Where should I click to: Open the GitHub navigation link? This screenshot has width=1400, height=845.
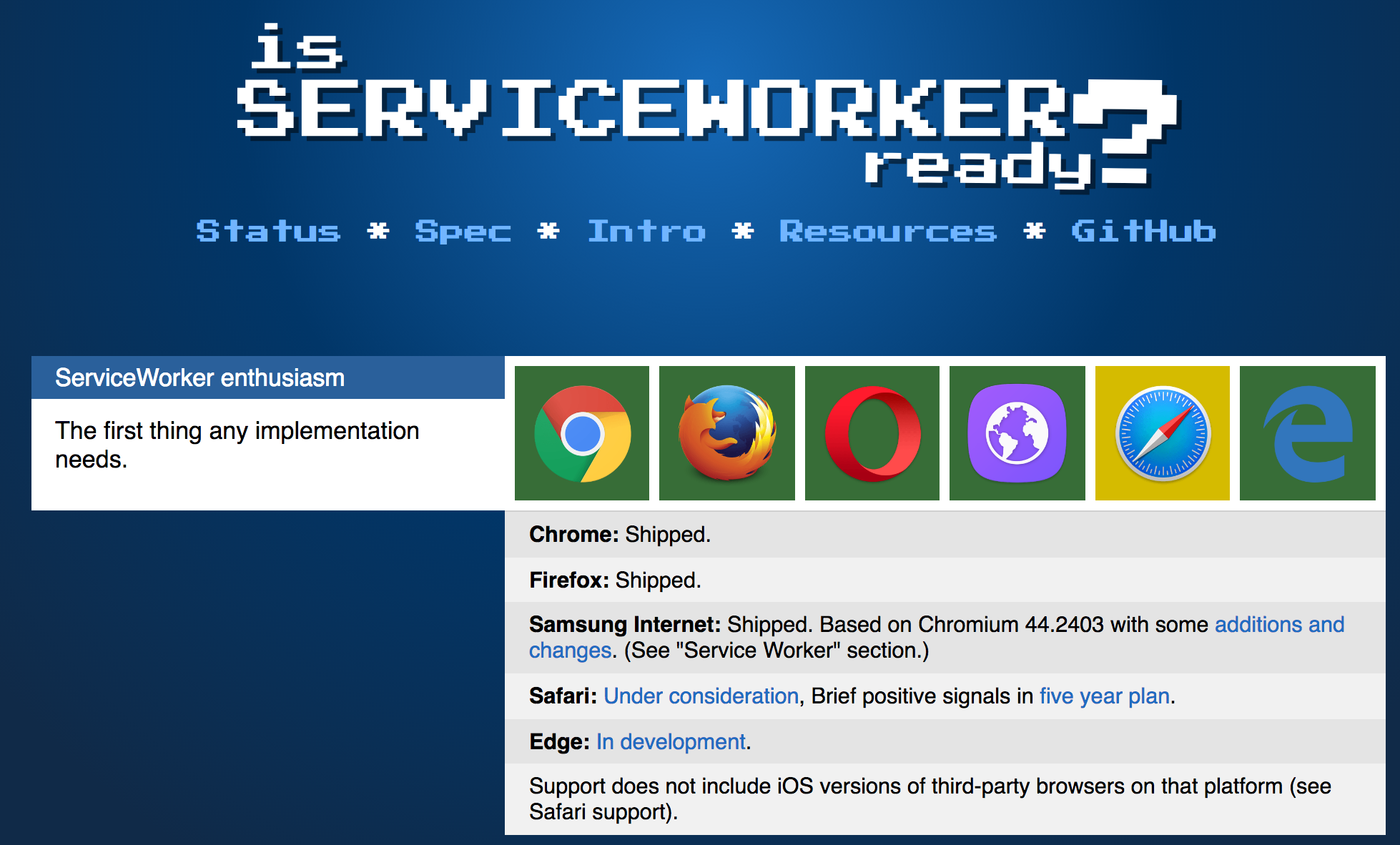tap(1143, 232)
